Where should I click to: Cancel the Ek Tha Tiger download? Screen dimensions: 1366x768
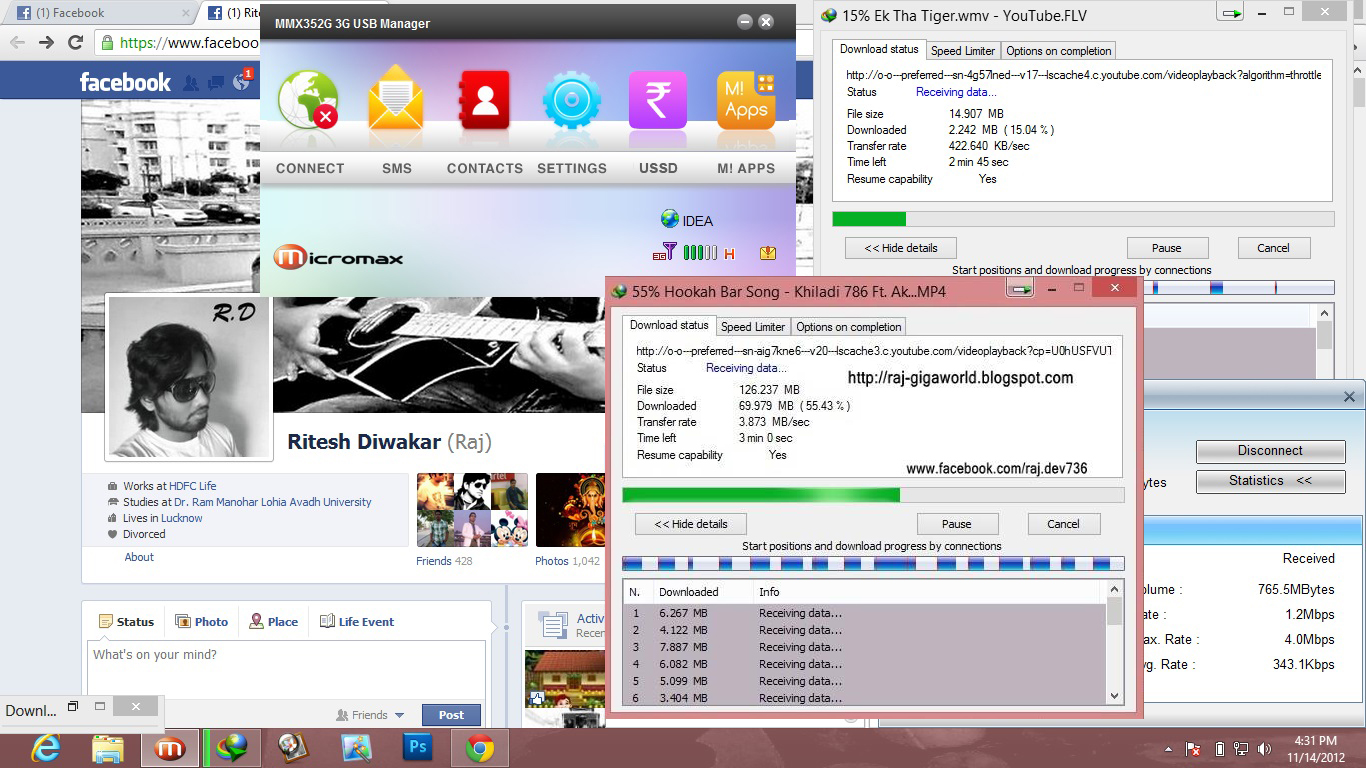click(x=1274, y=248)
